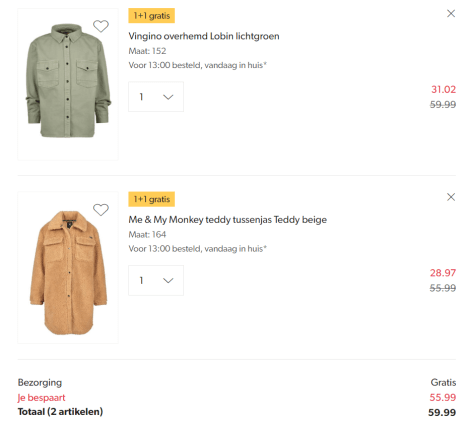Favorite the teddy tussenjas with heart icon

(x=101, y=210)
